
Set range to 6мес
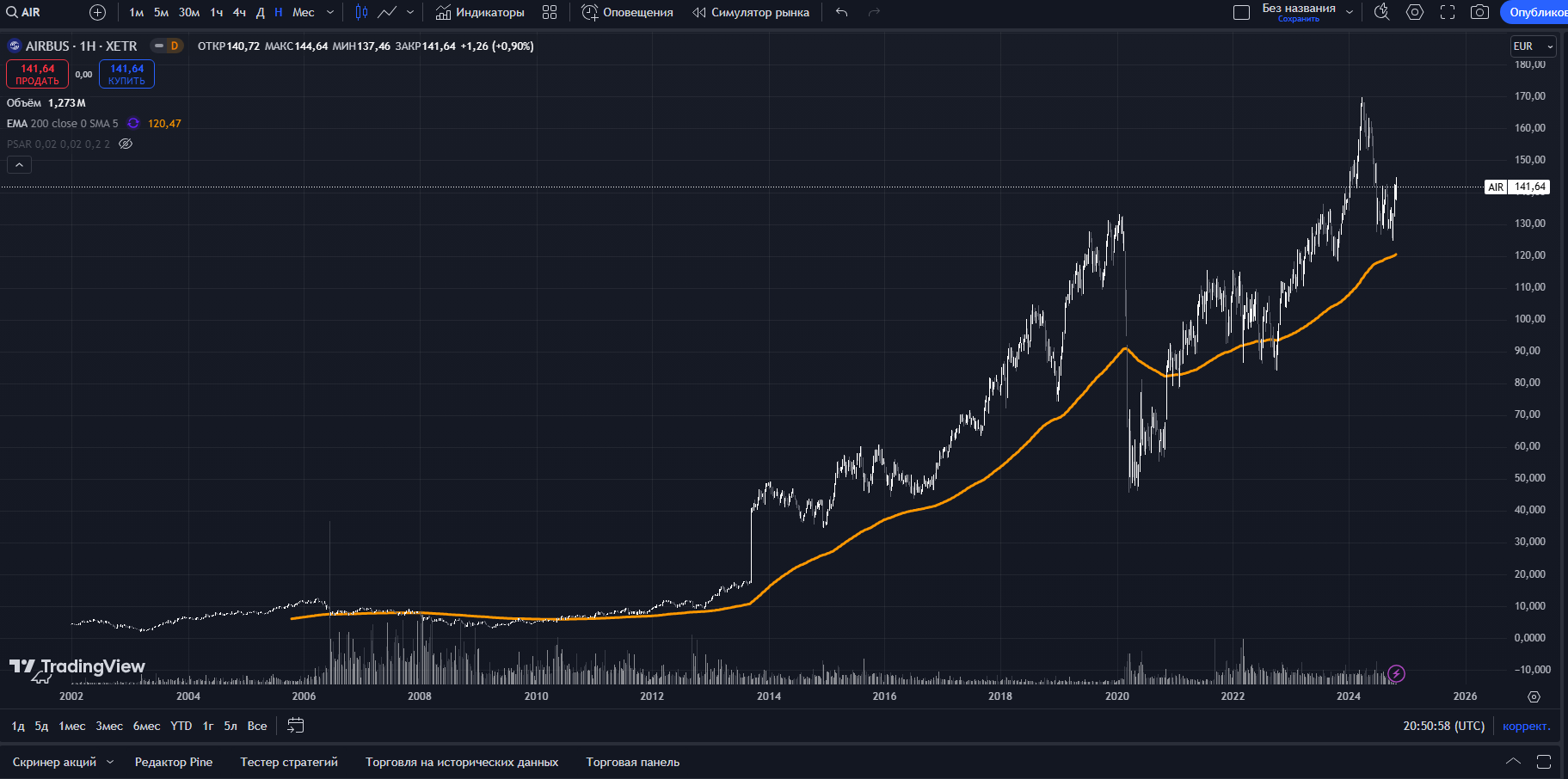[147, 727]
